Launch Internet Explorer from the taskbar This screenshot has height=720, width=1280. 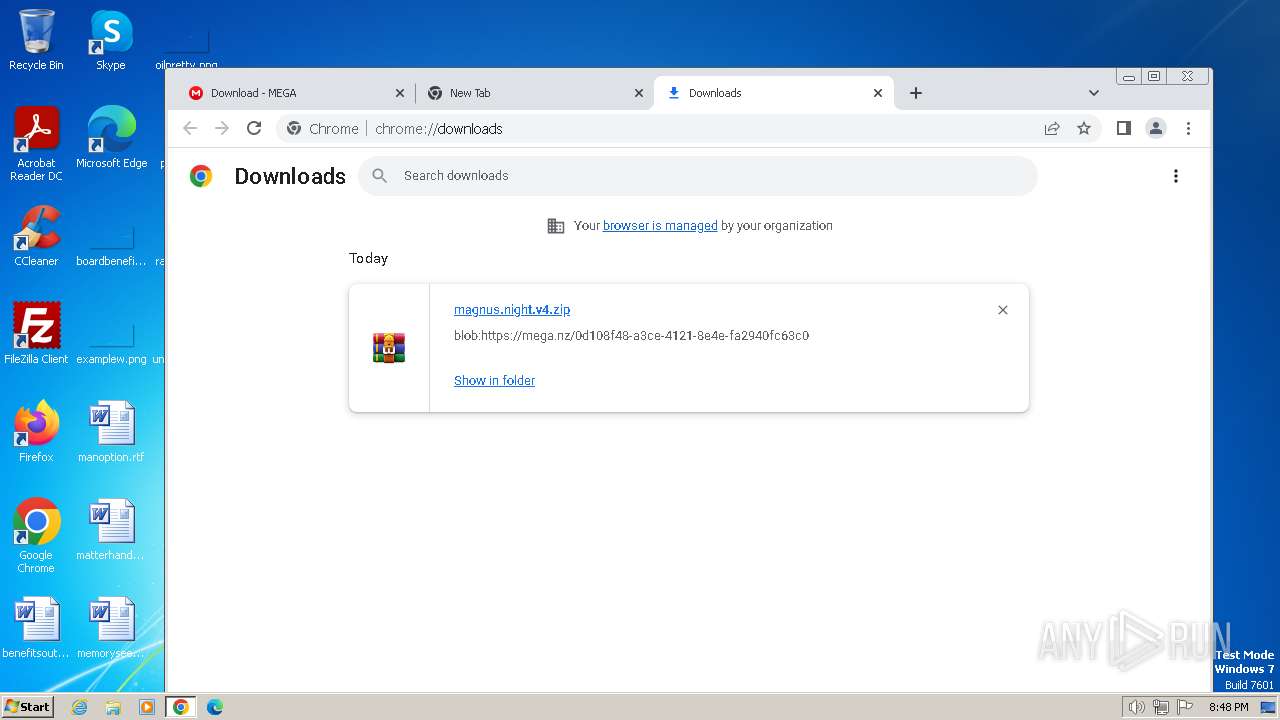pos(80,707)
